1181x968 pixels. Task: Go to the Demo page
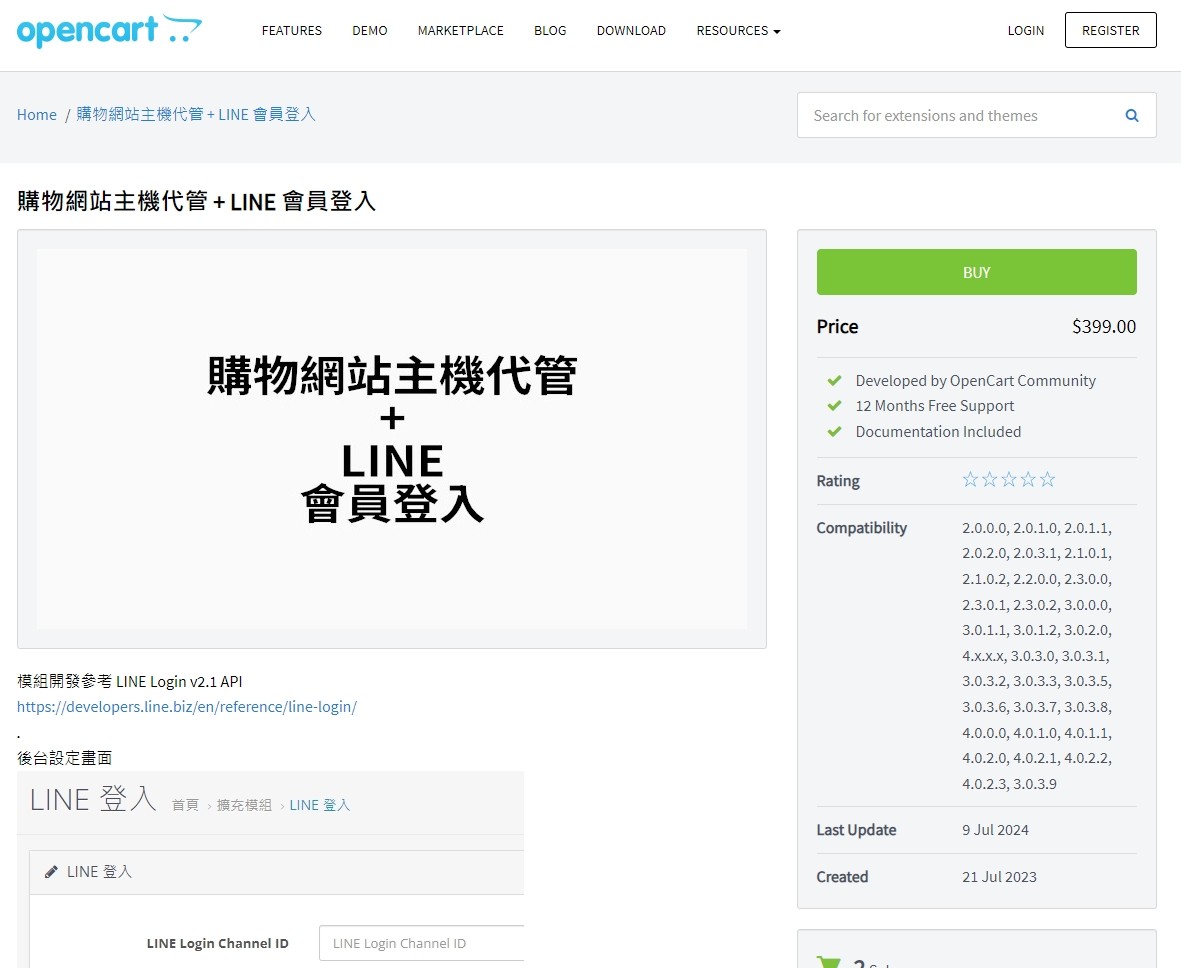[370, 31]
